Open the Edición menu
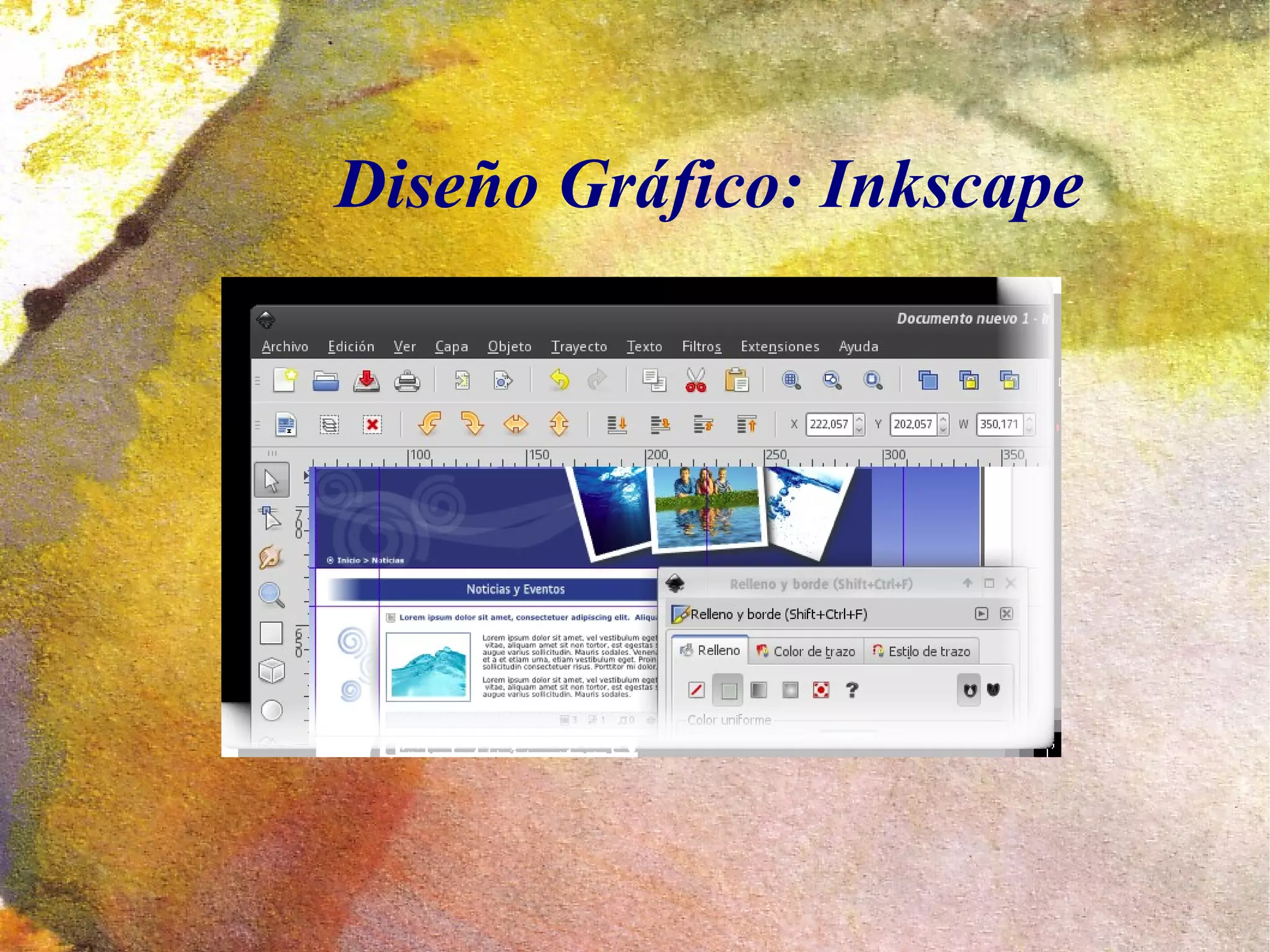Viewport: 1270px width, 952px height. [351, 347]
